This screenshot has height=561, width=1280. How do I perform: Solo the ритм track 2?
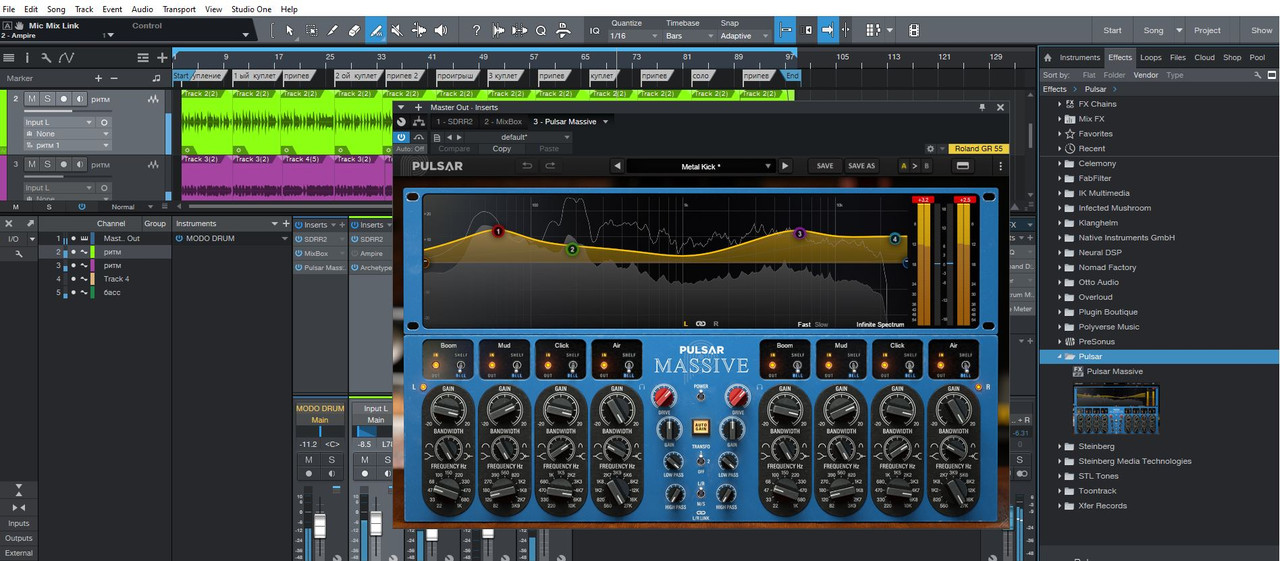point(48,99)
